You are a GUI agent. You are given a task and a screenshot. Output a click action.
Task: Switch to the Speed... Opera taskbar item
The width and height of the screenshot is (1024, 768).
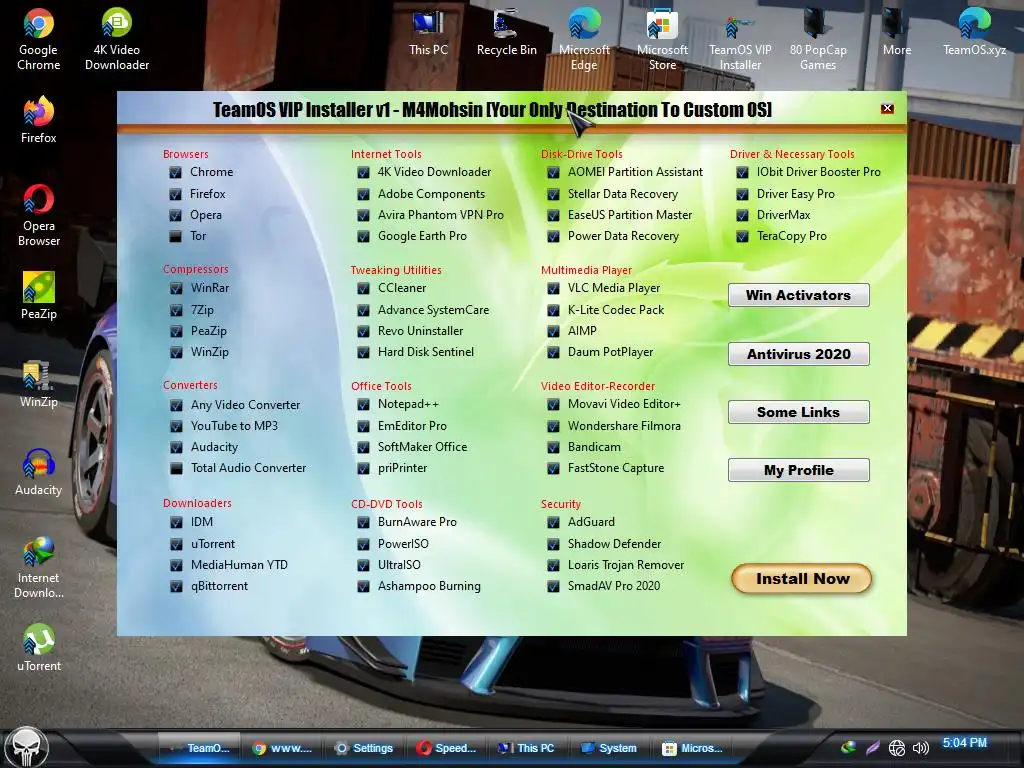(447, 748)
